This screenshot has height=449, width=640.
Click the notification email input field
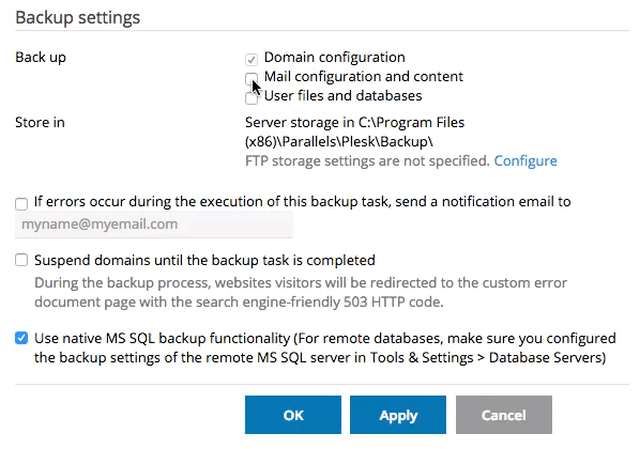pos(154,224)
